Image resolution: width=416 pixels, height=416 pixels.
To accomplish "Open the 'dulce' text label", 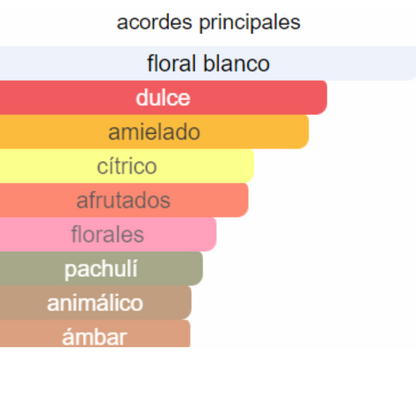I will 163,98.
